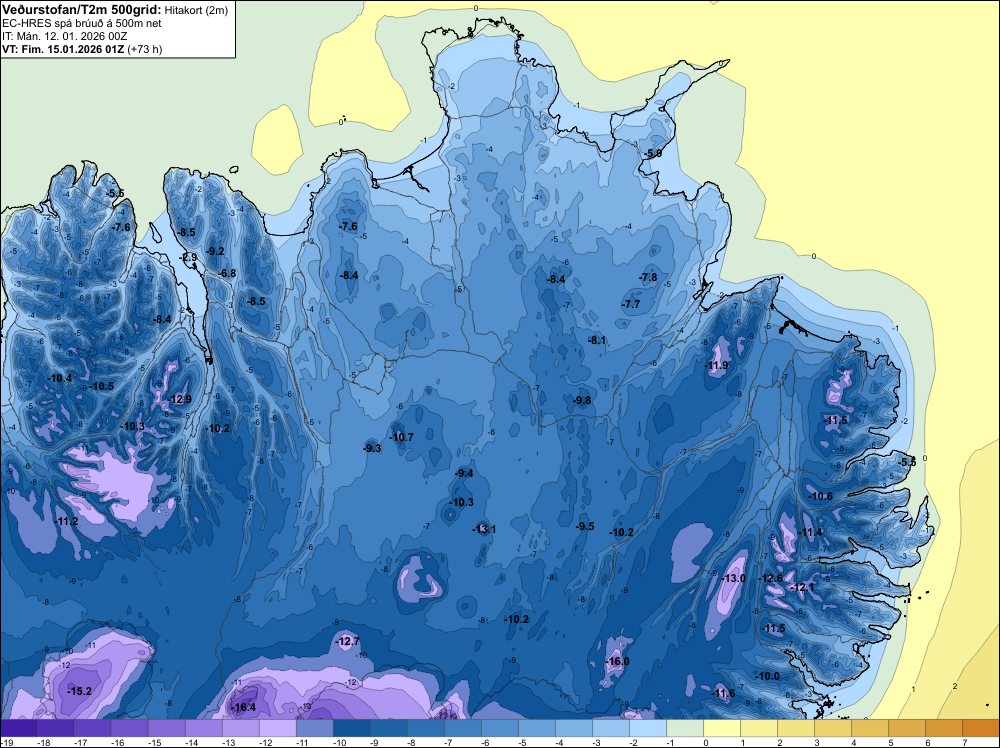
Task: Click the valid time 'VT: Fim. 15.01.2026 01Z'
Action: (x=63, y=49)
